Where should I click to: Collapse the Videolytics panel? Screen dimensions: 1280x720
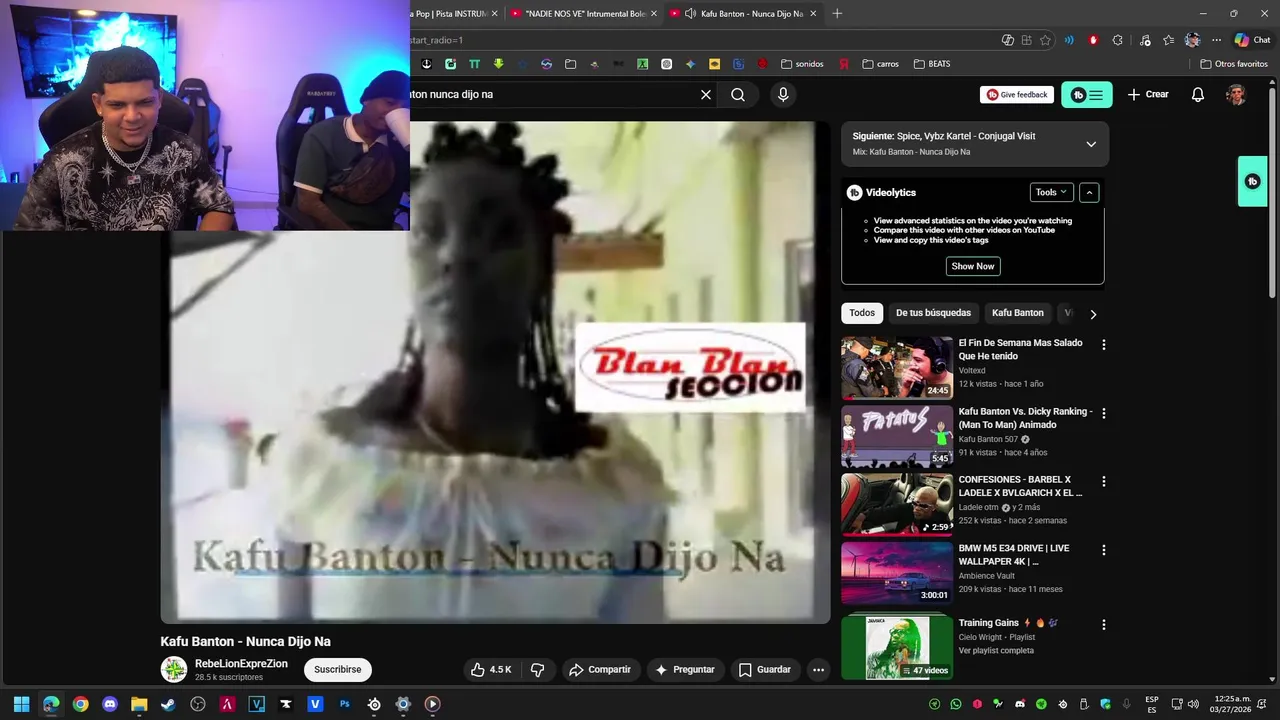point(1089,192)
